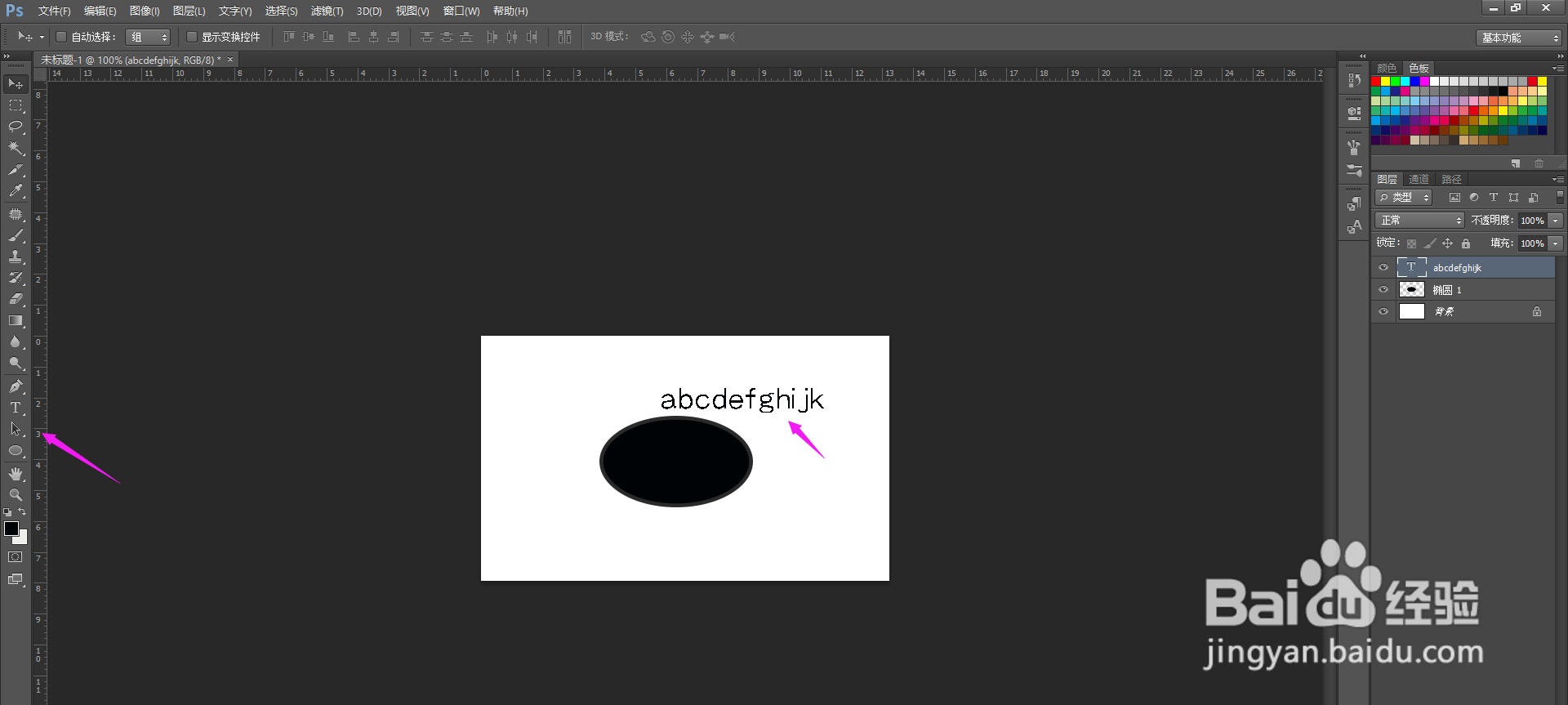Open the 不透明度 slider arrow
This screenshot has height=705, width=1568.
pos(1557,221)
